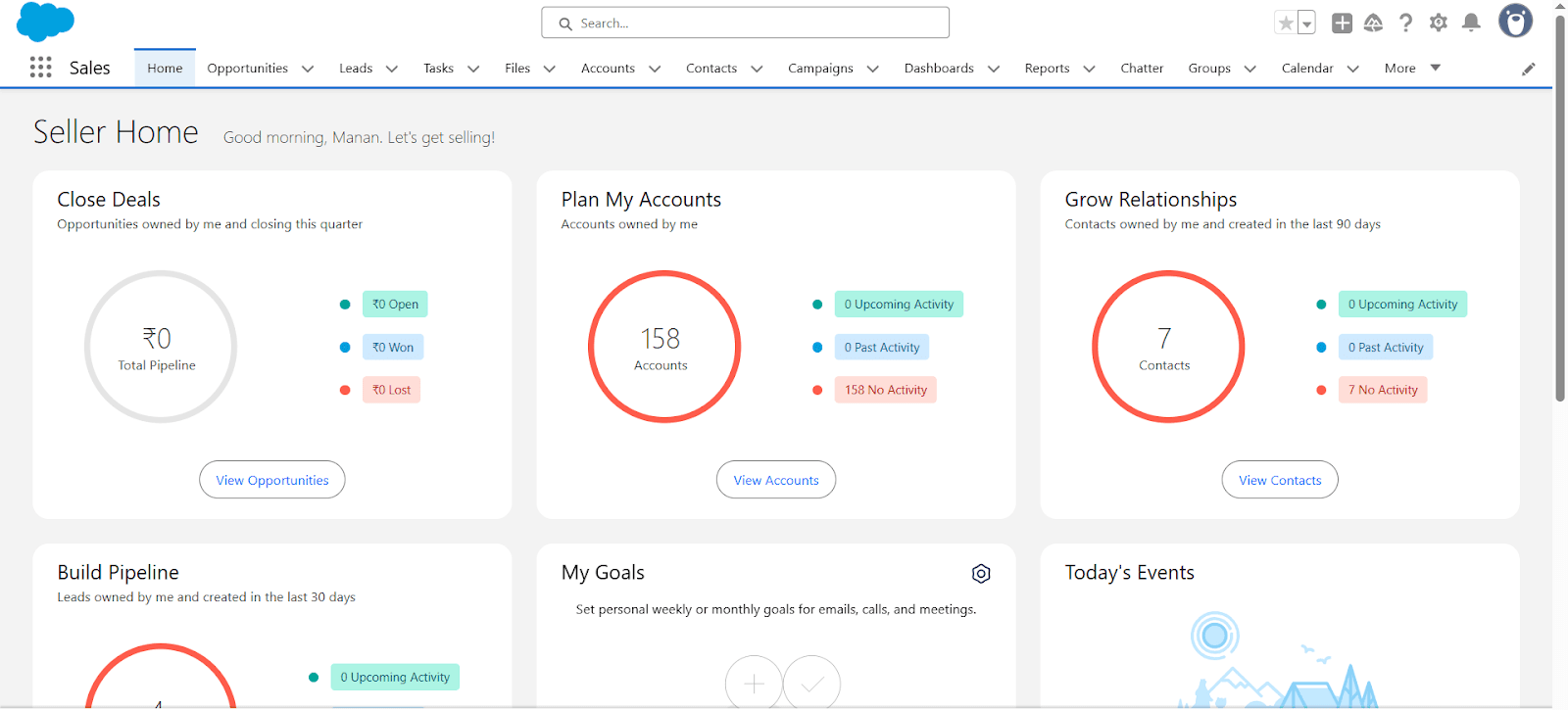The image size is (1568, 710).
Task: Click 0 Upcoming Activity in Build Pipeline
Action: (x=395, y=678)
